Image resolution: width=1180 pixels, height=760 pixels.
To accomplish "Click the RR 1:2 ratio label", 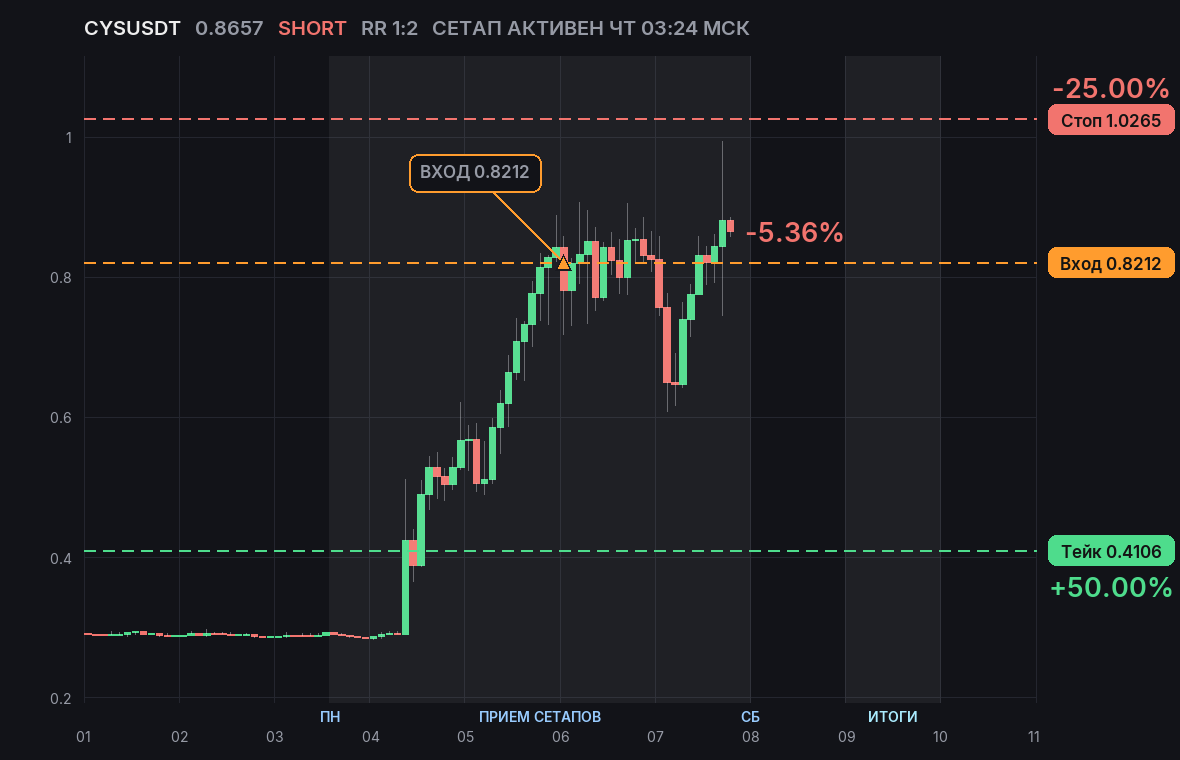I will click(389, 29).
